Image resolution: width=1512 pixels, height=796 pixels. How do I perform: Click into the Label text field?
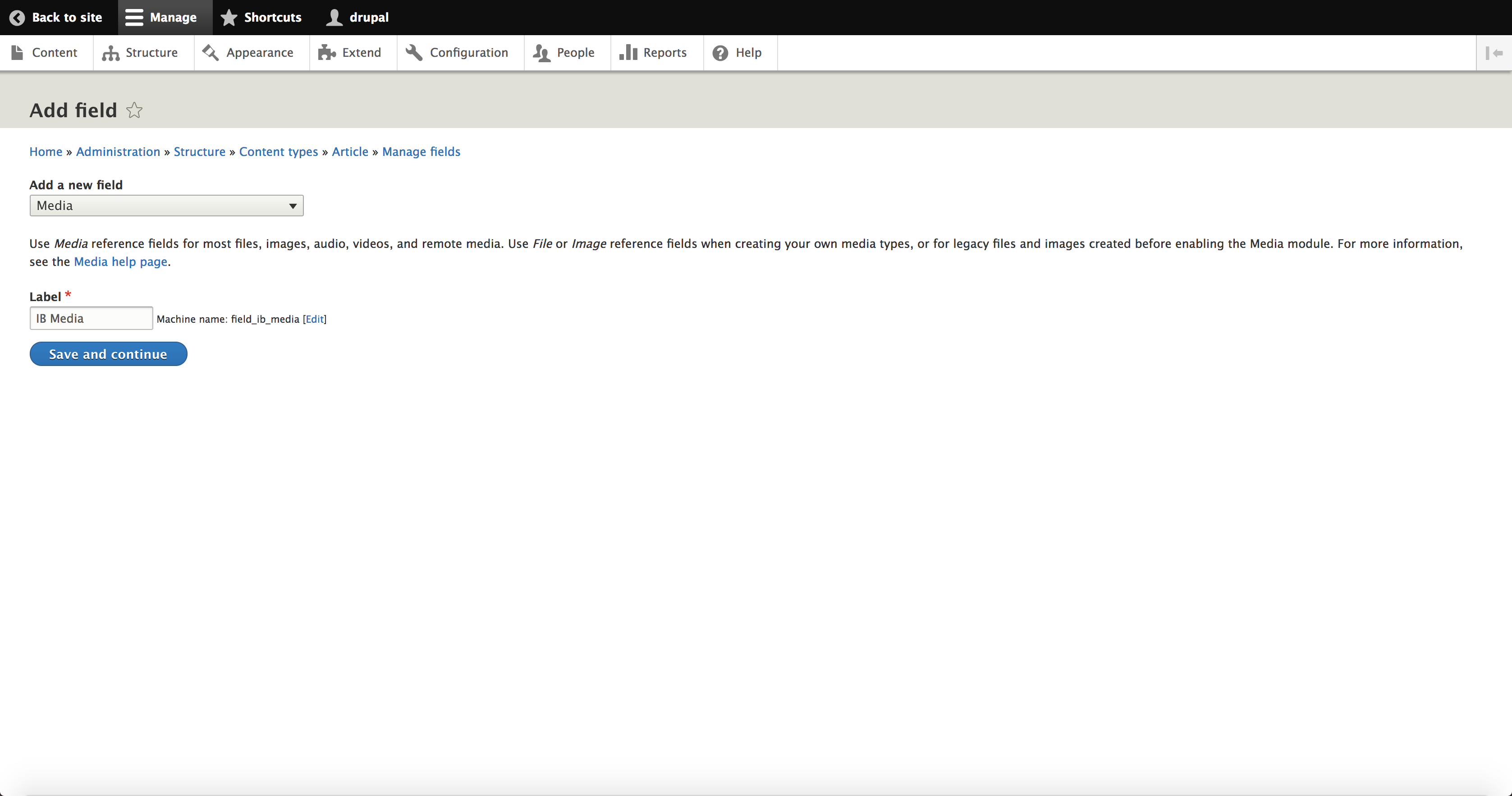click(91, 318)
